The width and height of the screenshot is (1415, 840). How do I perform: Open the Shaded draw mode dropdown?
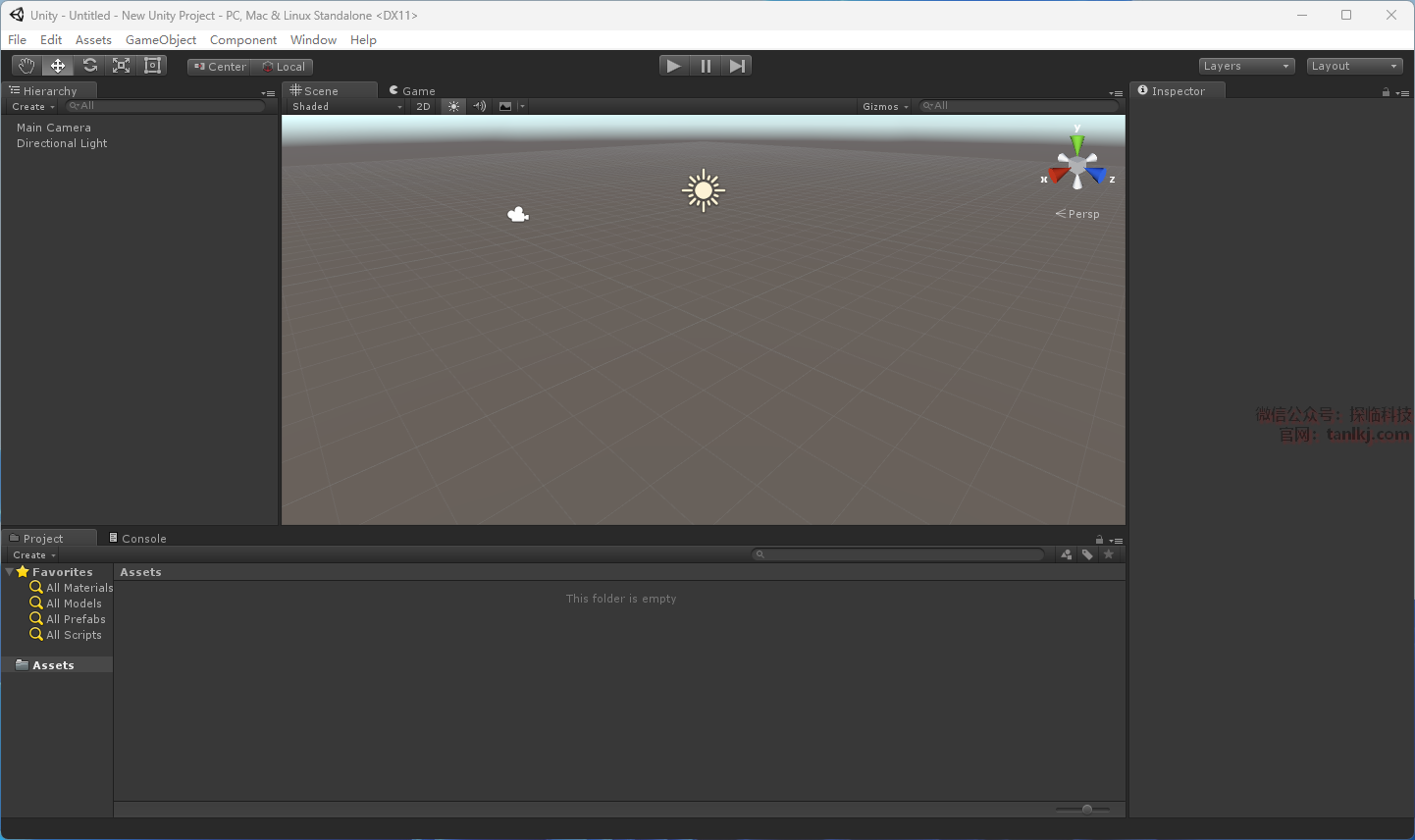(346, 106)
